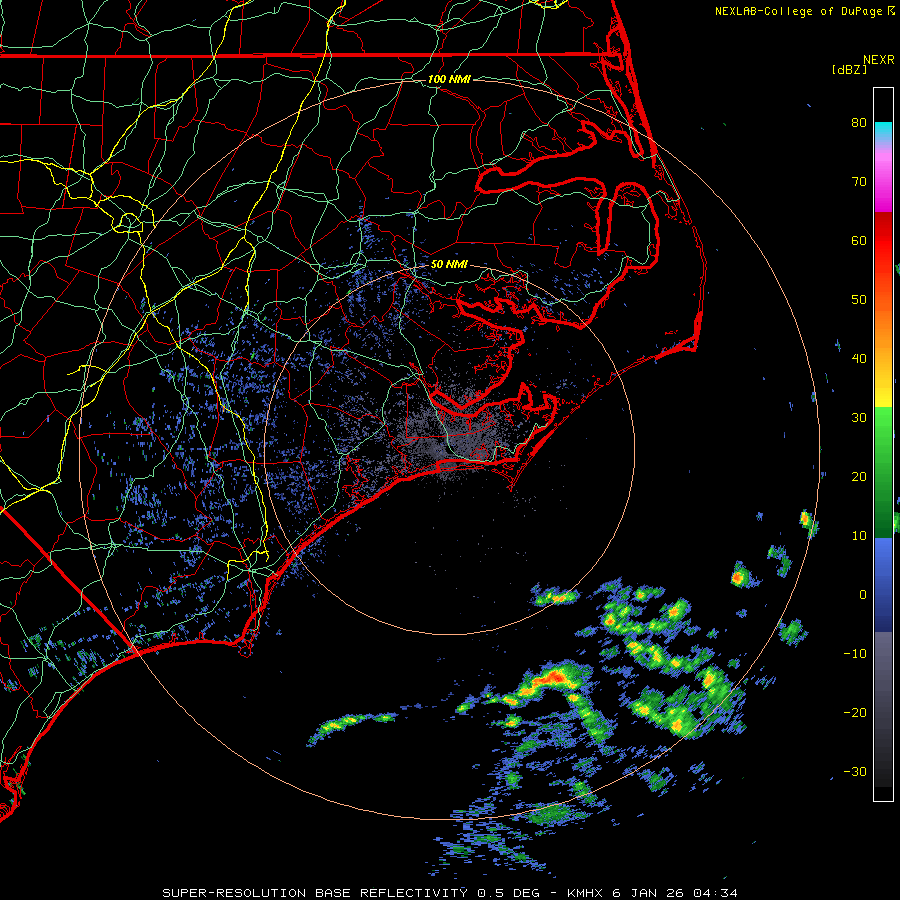Click the 10 value on the dBZ scale
The width and height of the screenshot is (900, 900).
click(859, 536)
